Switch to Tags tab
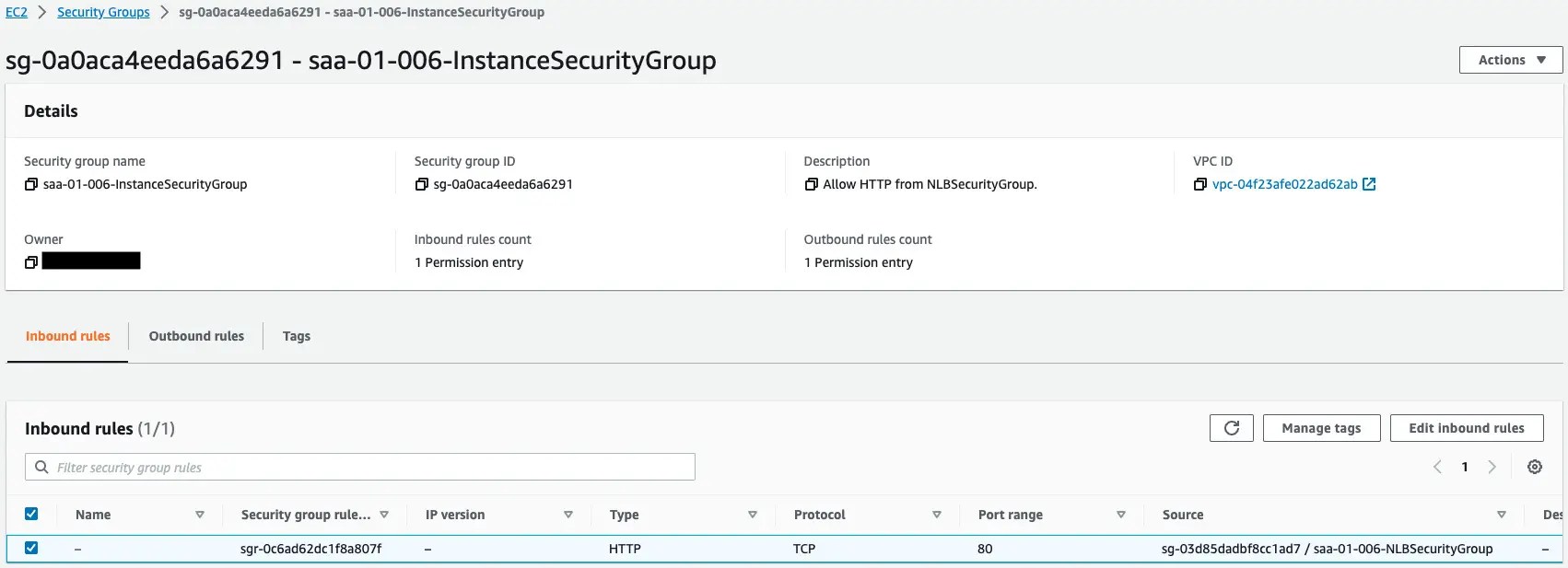 point(297,336)
